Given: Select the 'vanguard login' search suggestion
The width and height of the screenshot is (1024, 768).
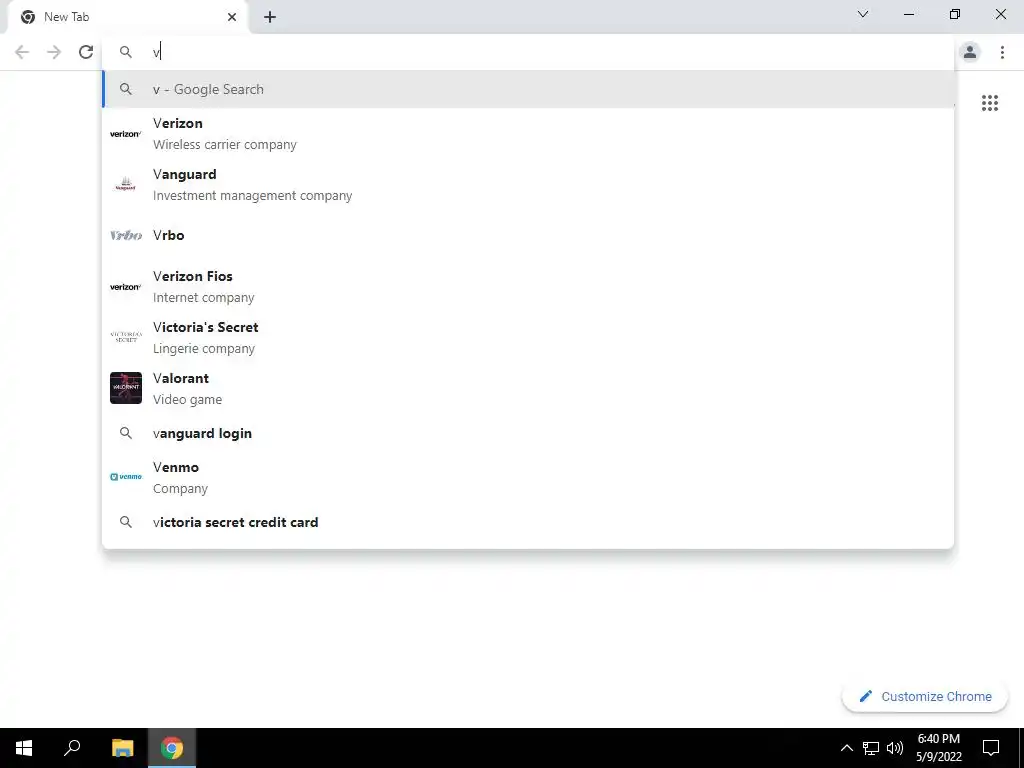Looking at the screenshot, I should point(528,434).
